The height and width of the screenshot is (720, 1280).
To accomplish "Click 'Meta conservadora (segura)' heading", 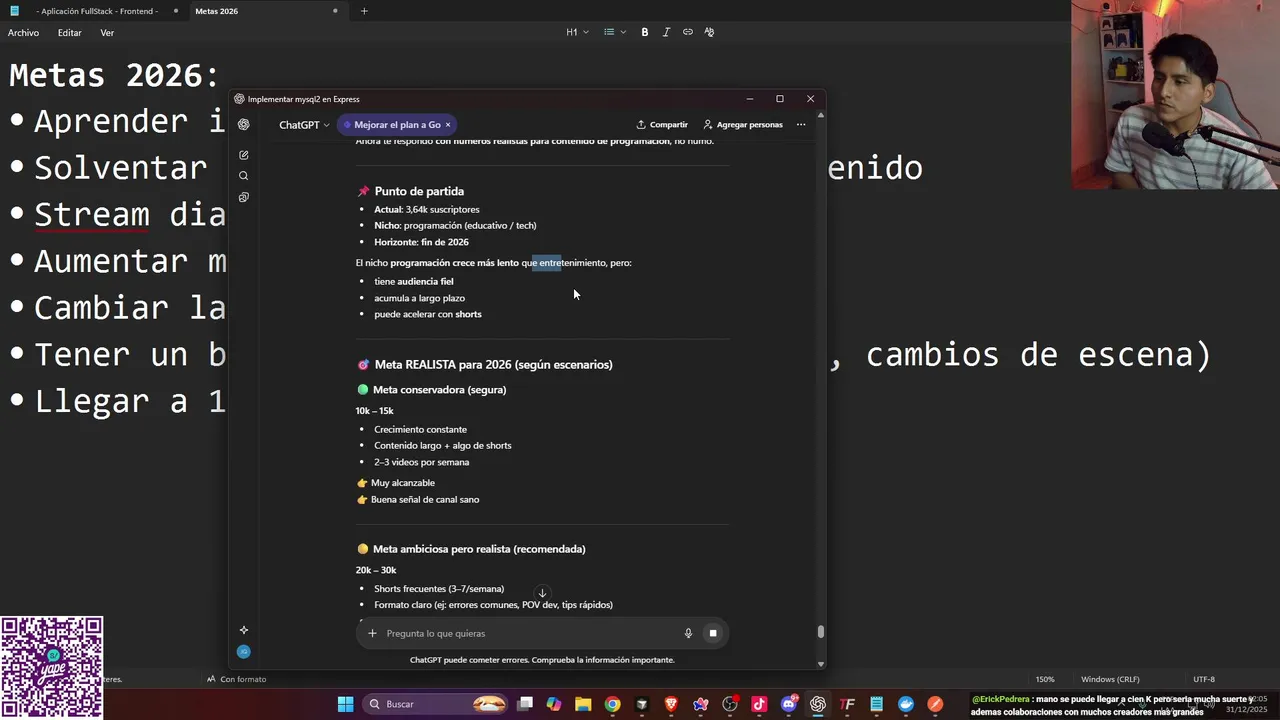I will click(439, 390).
